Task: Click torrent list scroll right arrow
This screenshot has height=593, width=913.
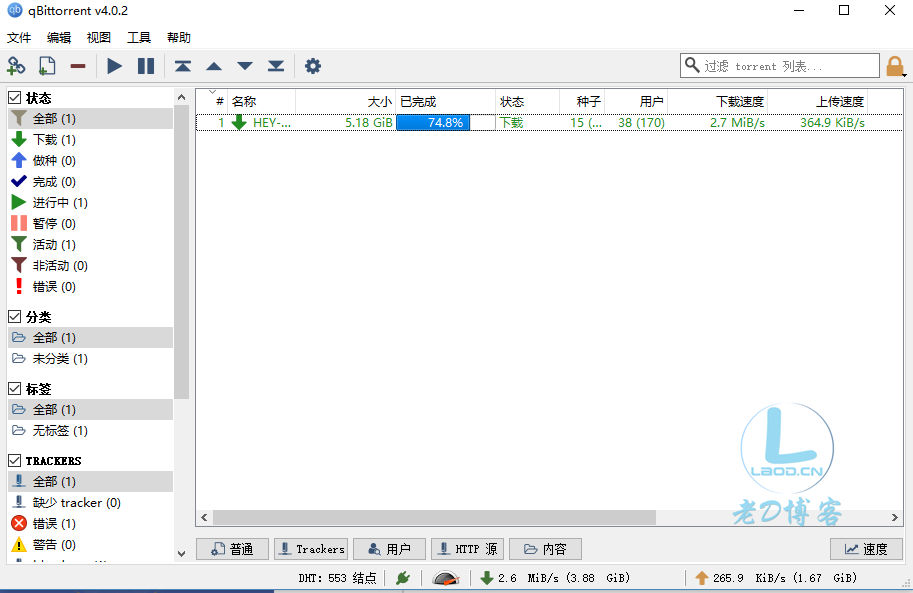Action: tap(895, 517)
